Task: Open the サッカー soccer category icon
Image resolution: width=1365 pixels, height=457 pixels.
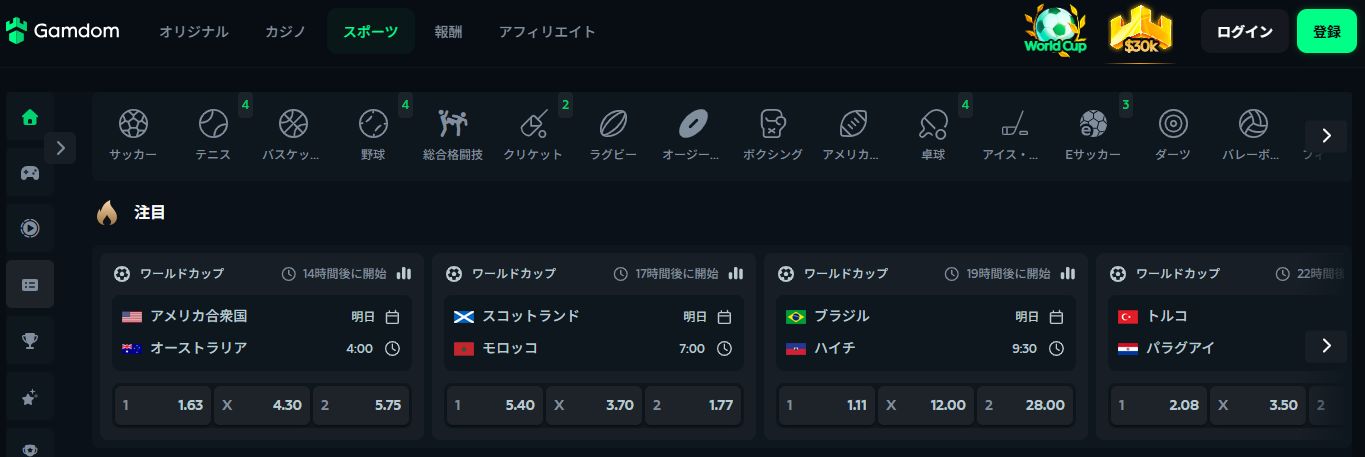Action: [x=133, y=124]
